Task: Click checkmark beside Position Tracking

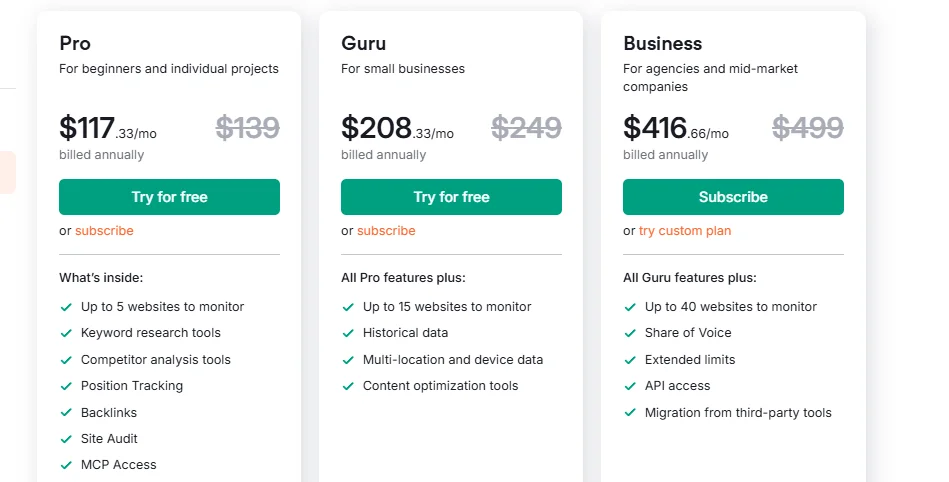Action: 66,386
